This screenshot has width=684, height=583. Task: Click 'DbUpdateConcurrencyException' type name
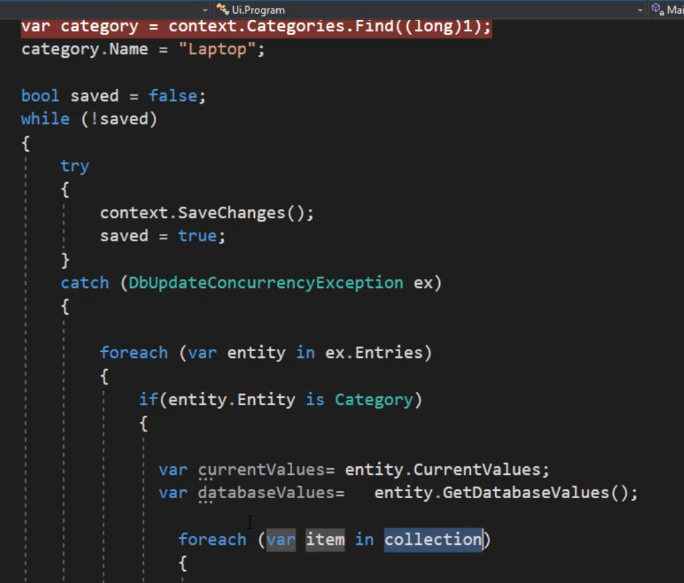tap(266, 283)
